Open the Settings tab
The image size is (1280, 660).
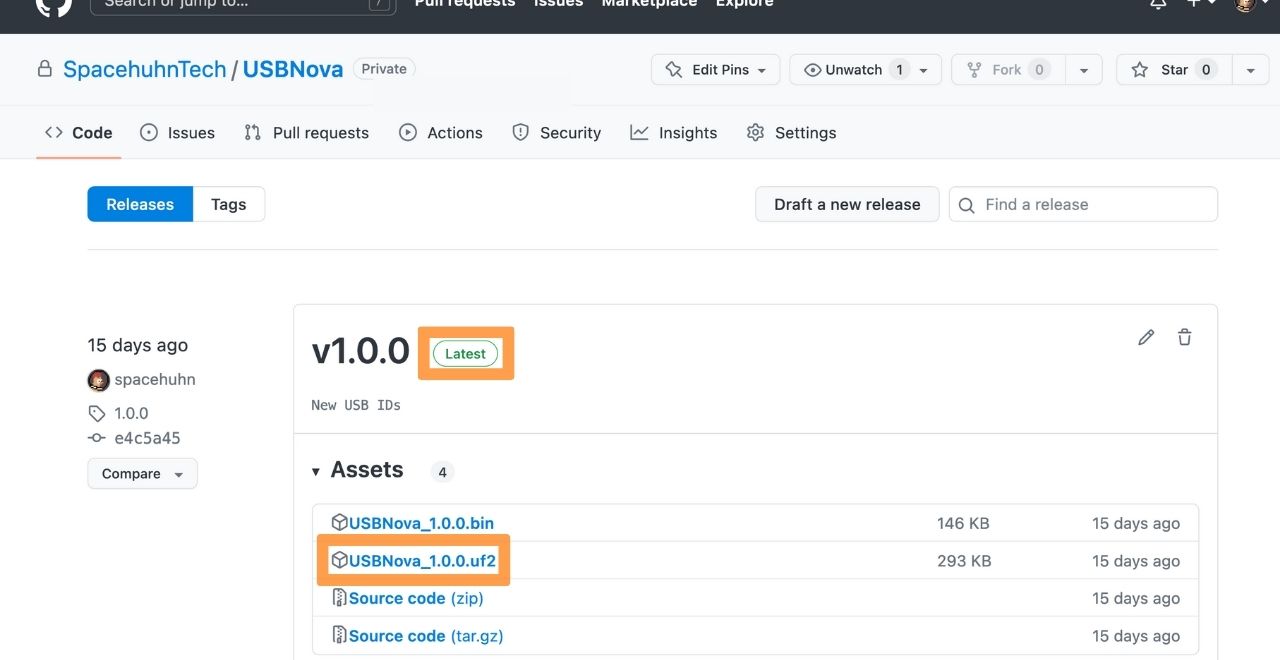click(x=791, y=133)
